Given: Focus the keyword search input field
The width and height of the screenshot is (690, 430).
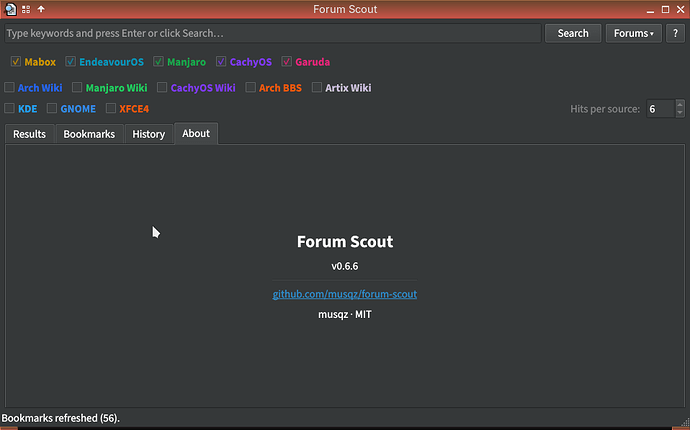Looking at the screenshot, I should point(273,33).
